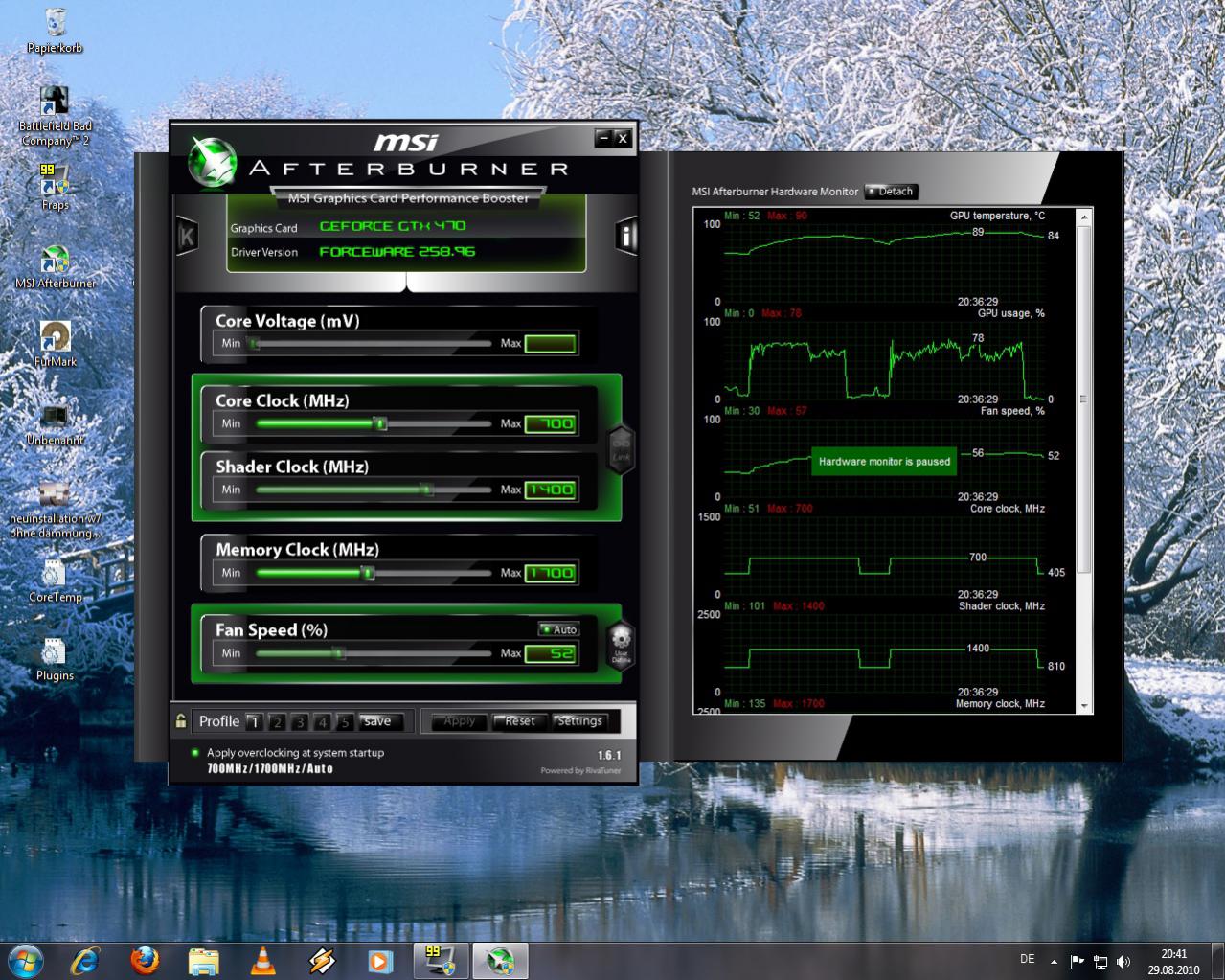Toggle Auto fan speed
This screenshot has height=980, width=1225.
[558, 629]
